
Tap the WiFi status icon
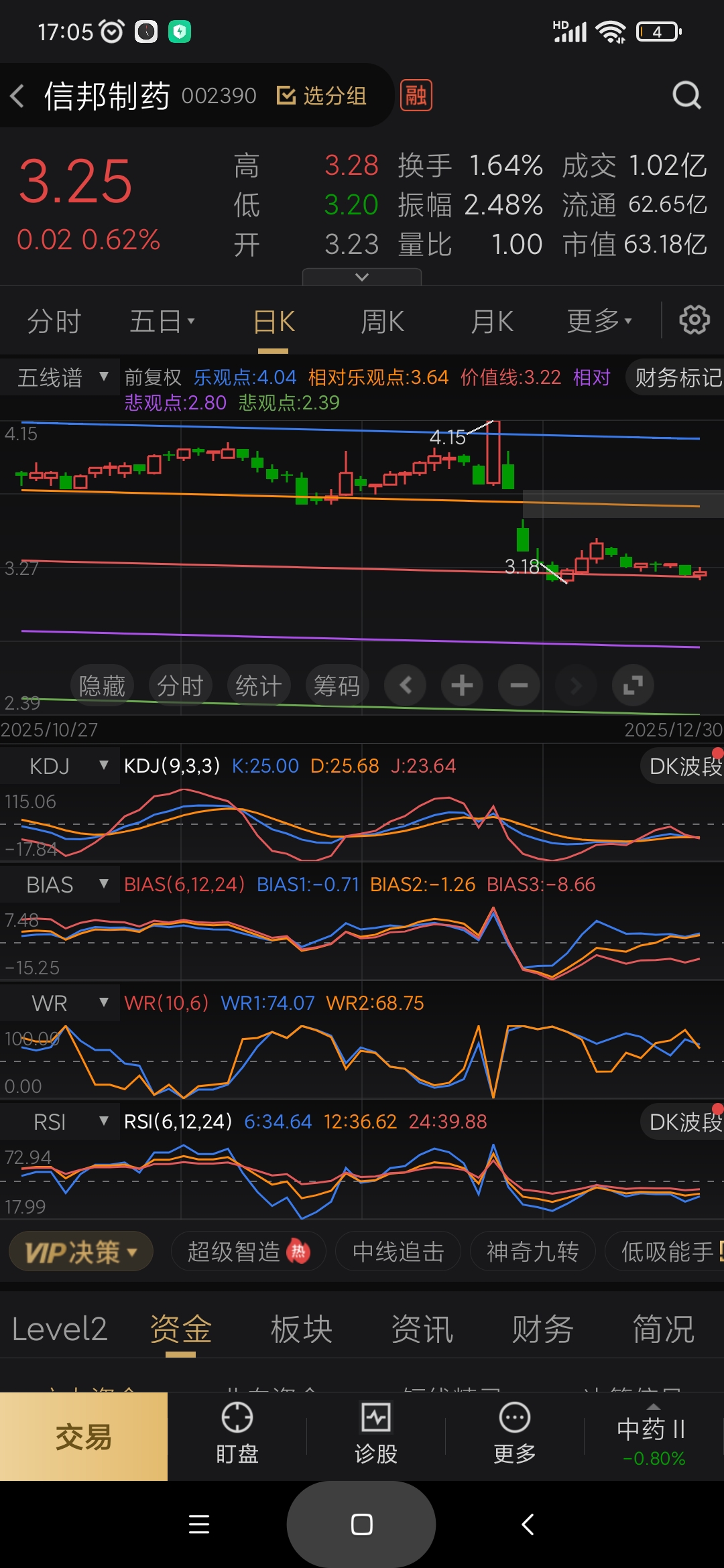611,31
